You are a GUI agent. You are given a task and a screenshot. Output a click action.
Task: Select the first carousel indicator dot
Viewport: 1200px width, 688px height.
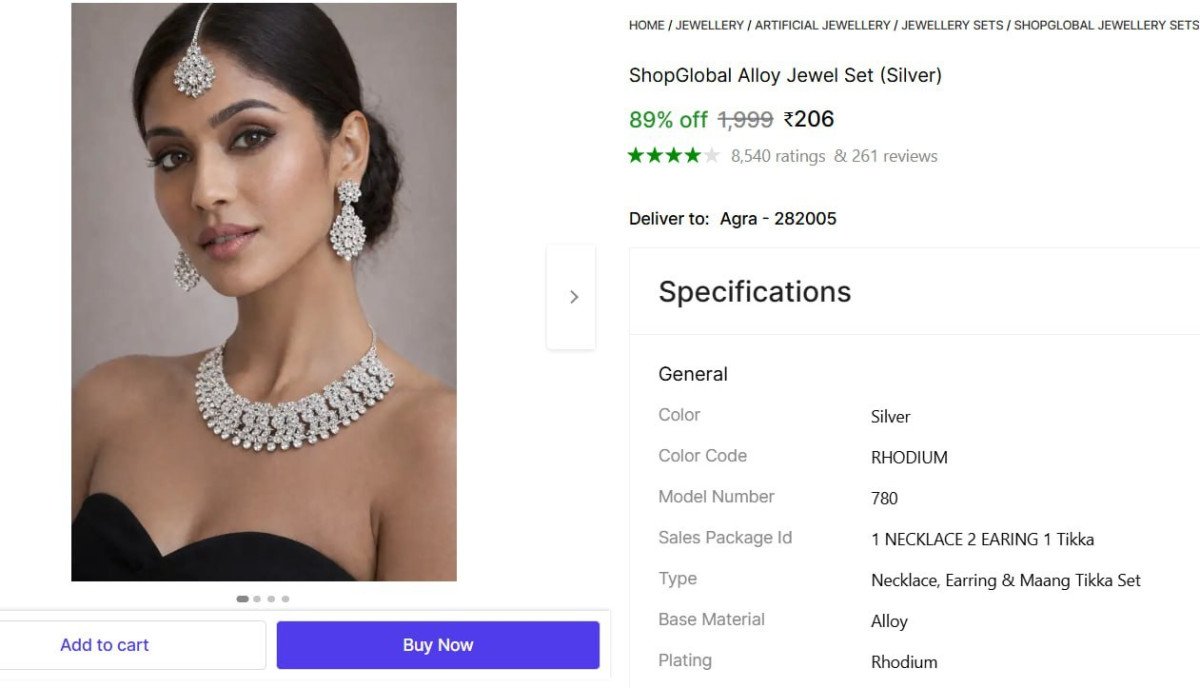coord(243,599)
